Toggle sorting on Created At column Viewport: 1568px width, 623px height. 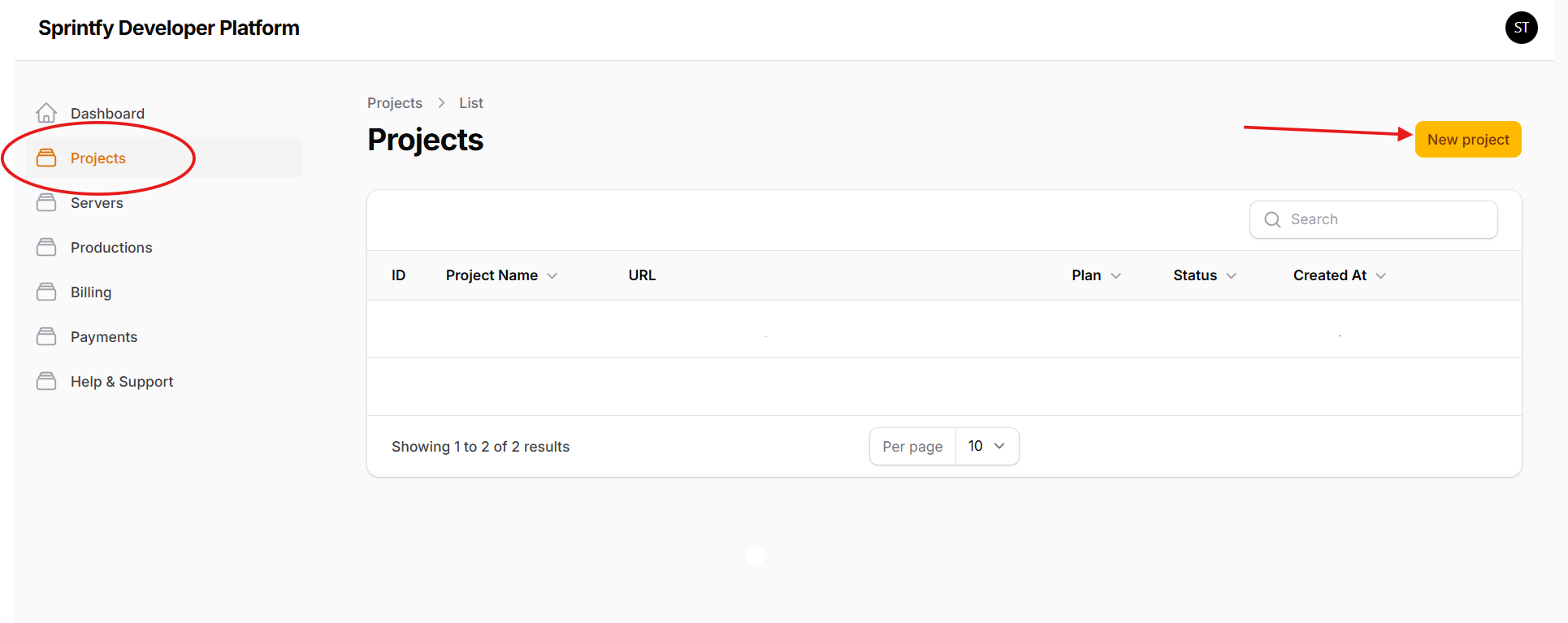(x=1381, y=275)
